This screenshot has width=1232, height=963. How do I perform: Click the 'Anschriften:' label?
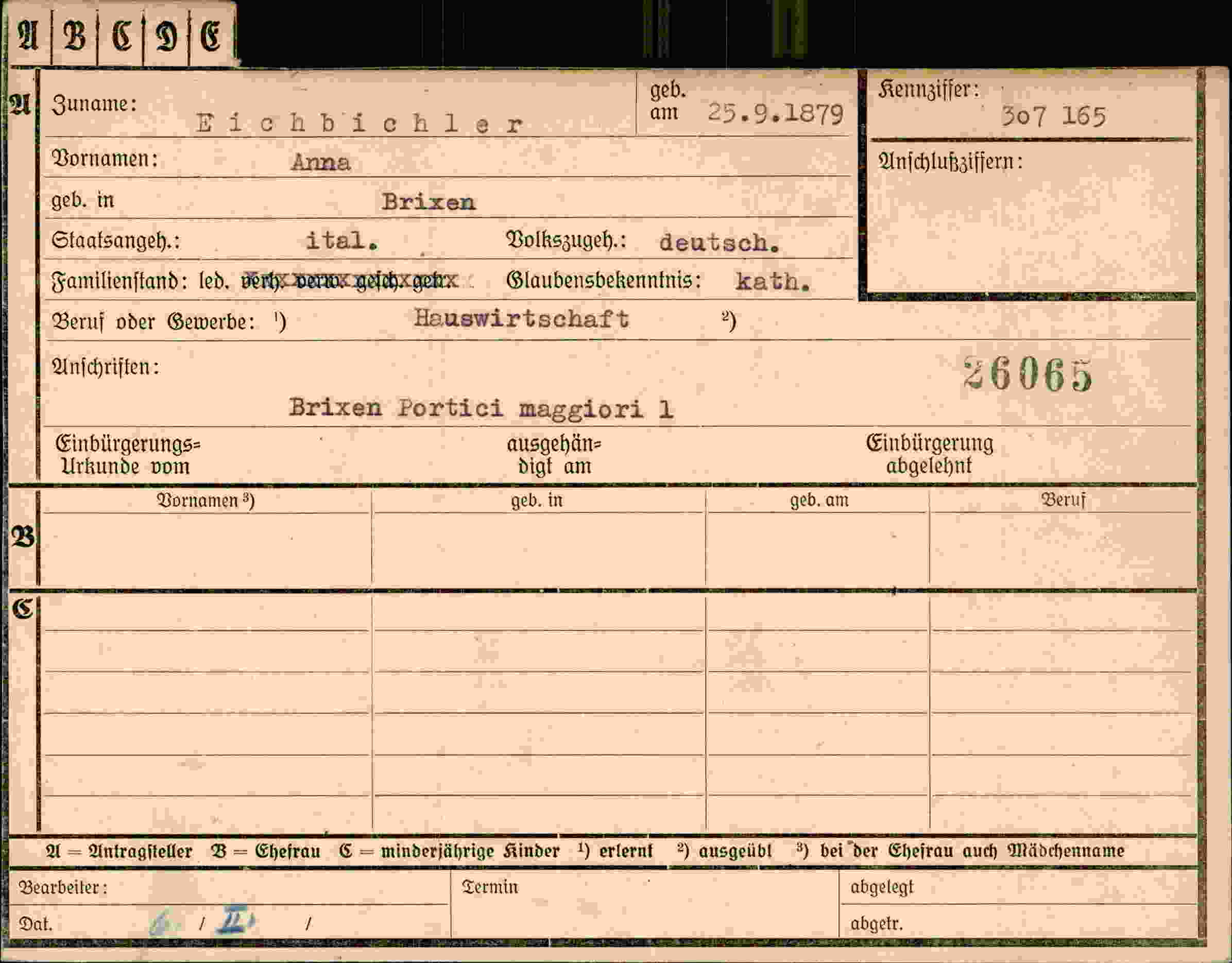pyautogui.click(x=106, y=367)
